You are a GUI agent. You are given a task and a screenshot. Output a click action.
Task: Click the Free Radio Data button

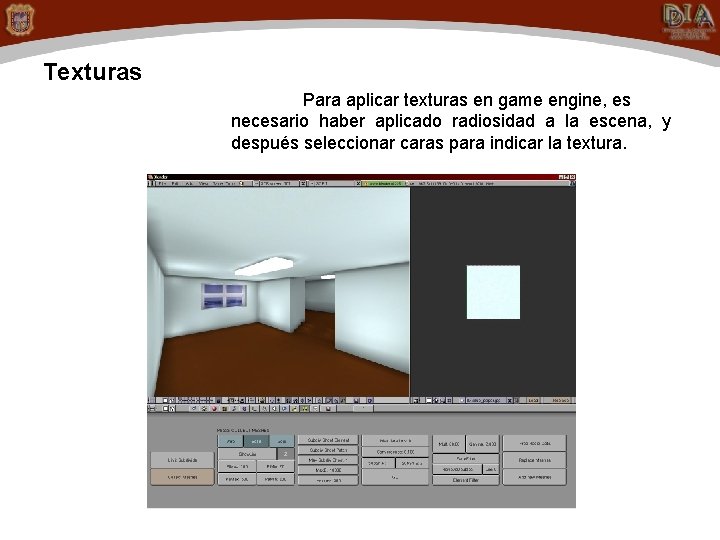coord(534,444)
